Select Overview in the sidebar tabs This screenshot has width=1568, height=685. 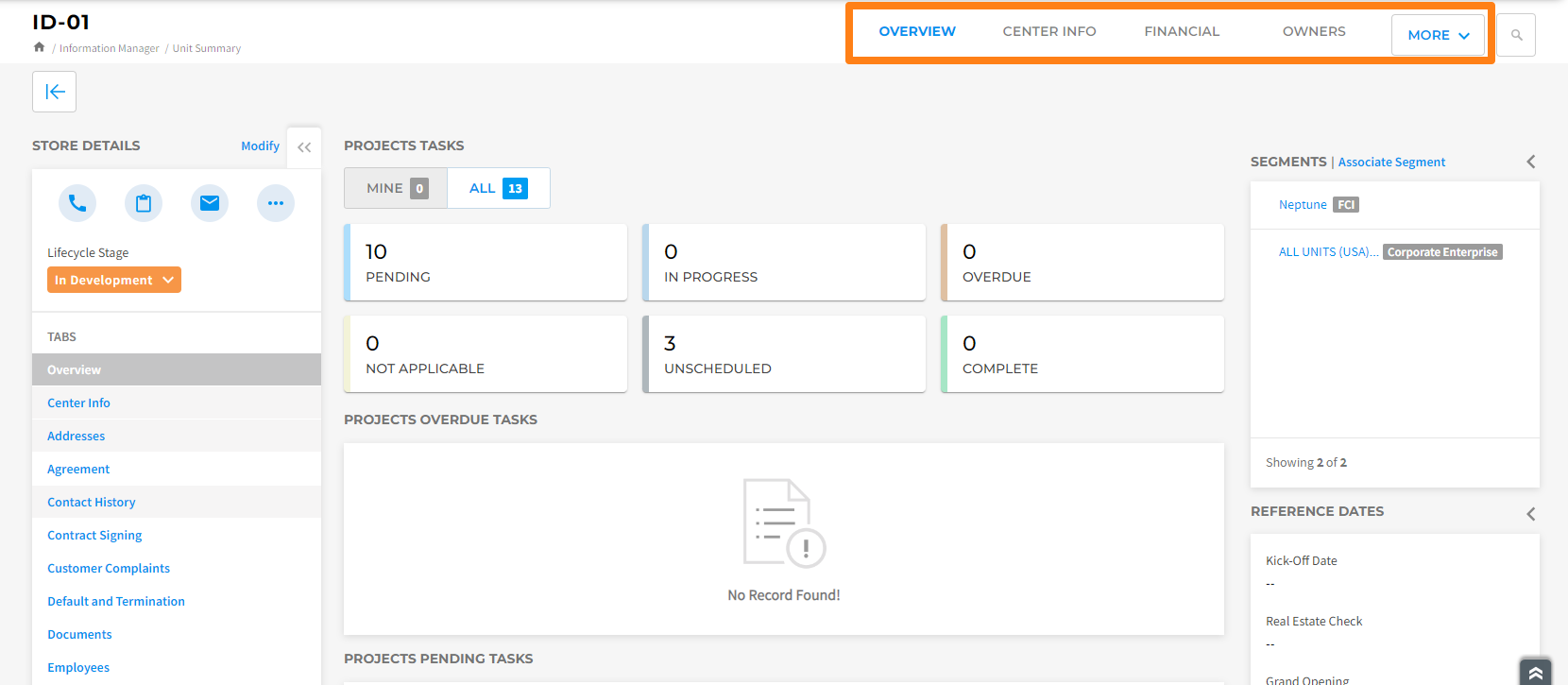(x=177, y=369)
